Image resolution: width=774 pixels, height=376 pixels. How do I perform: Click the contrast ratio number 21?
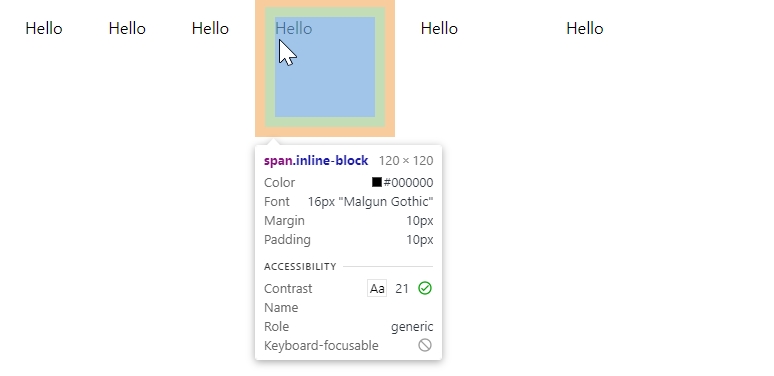[x=402, y=289]
